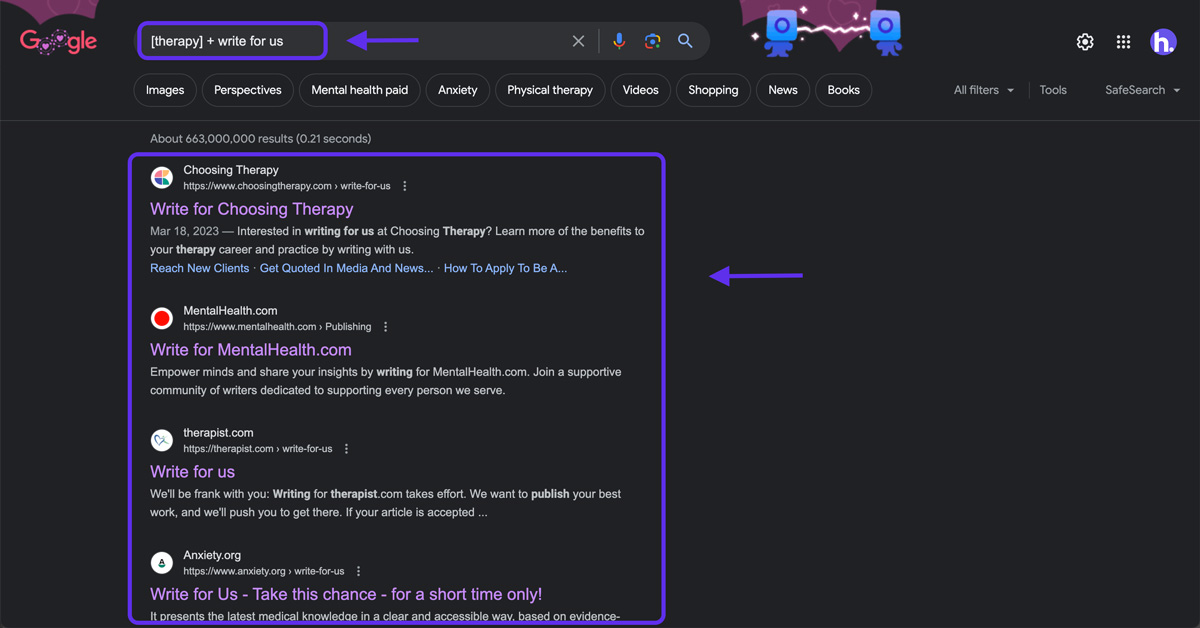Expand the SafeSearch dropdown

pyautogui.click(x=1143, y=90)
